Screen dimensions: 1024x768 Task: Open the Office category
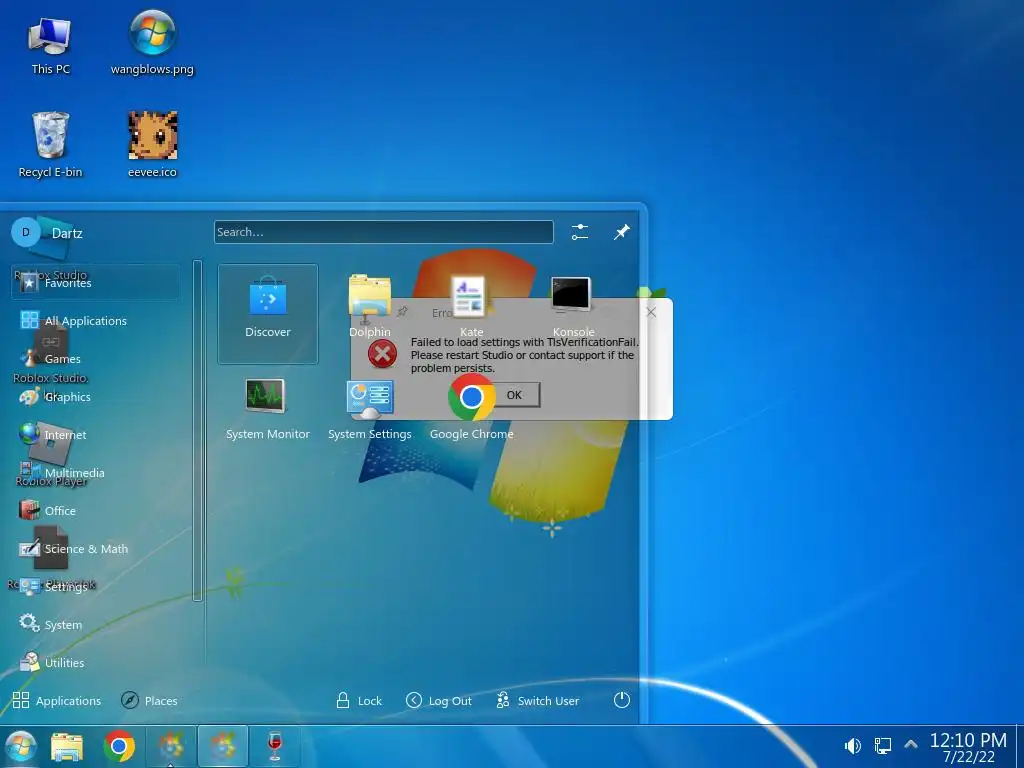[95, 511]
